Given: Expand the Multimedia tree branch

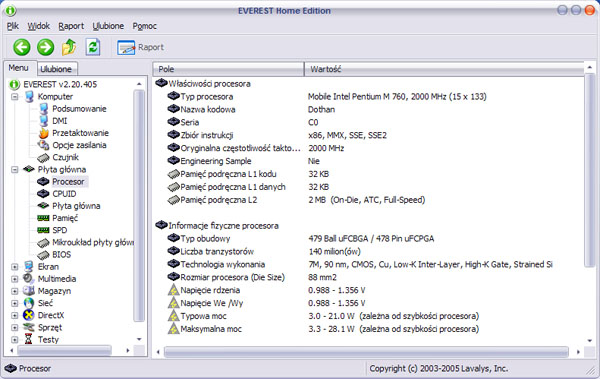Looking at the screenshot, I should click(x=15, y=279).
